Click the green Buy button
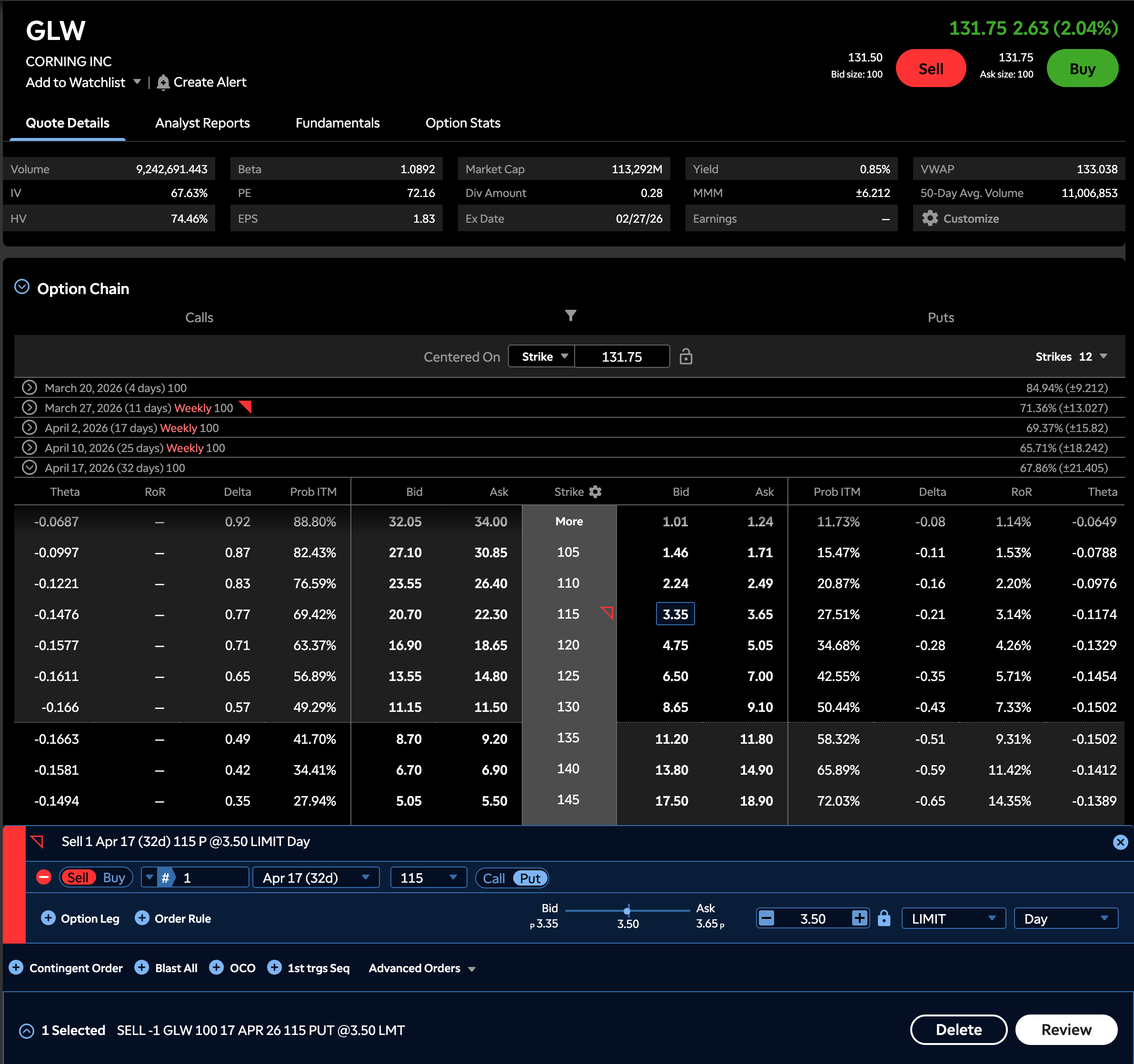Viewport: 1134px width, 1064px height. click(1082, 69)
